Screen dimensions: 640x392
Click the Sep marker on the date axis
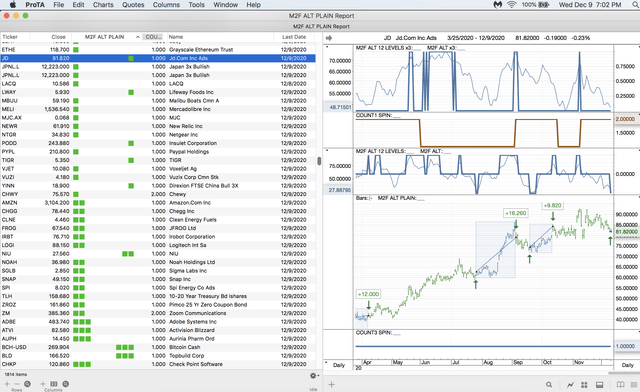tap(518, 362)
